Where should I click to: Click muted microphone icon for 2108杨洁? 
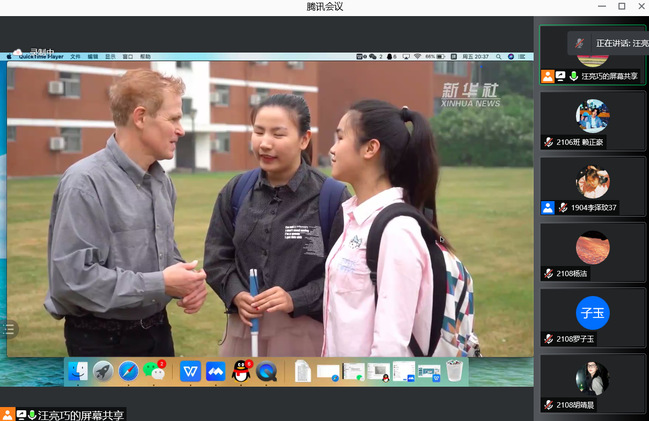click(x=548, y=273)
